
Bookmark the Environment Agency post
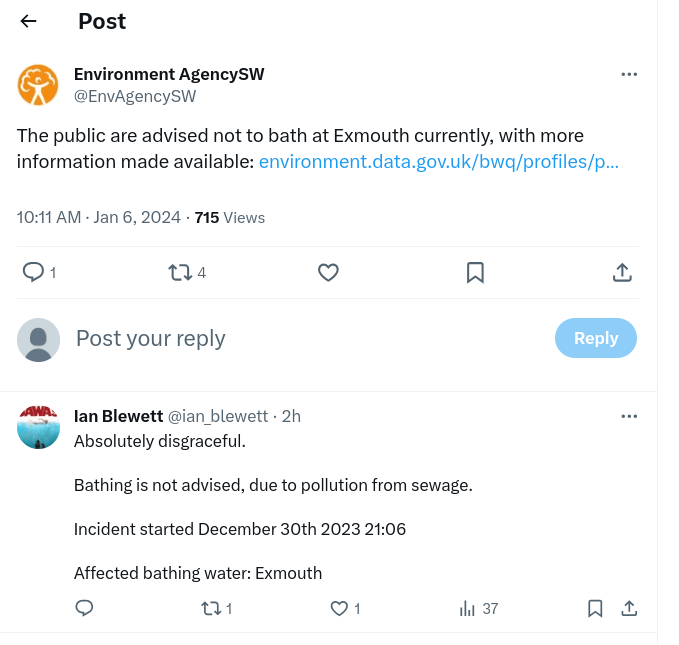pyautogui.click(x=476, y=272)
